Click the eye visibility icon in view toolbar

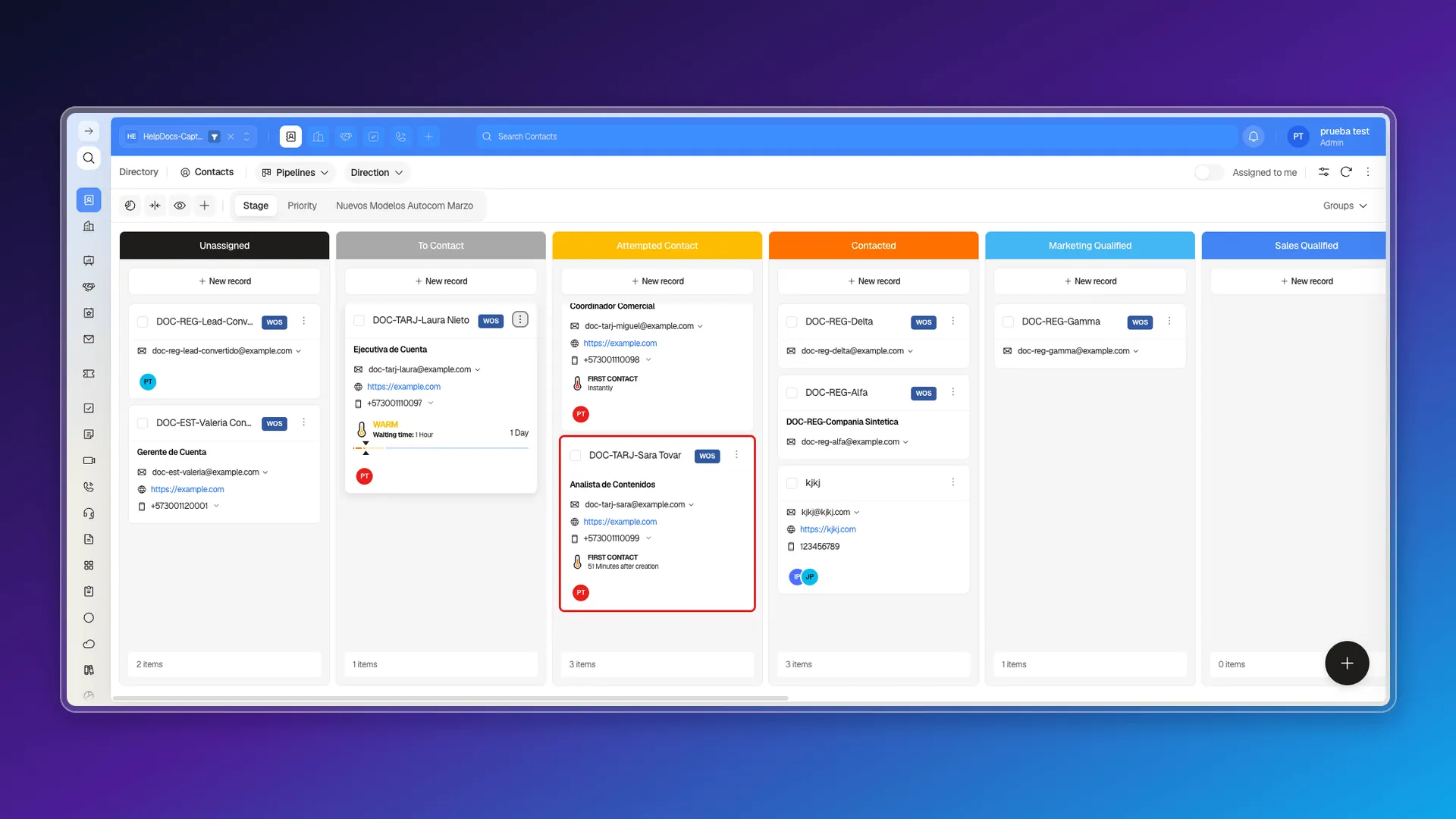180,206
